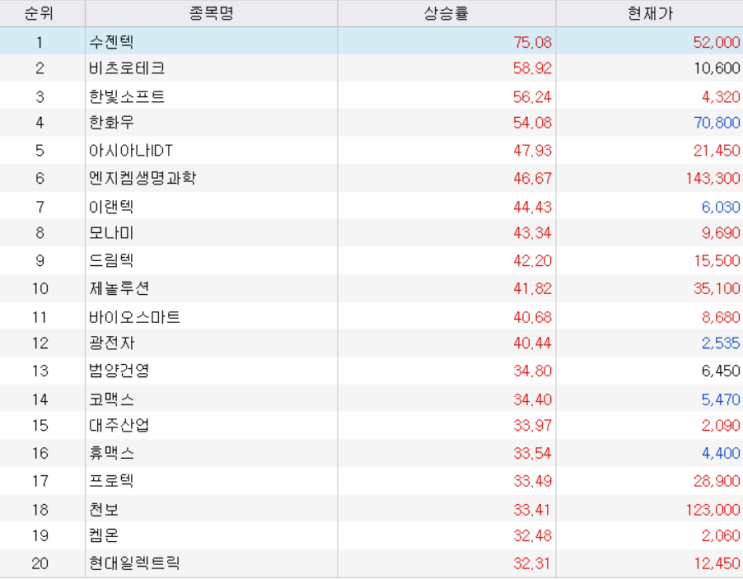Choose 광전자 in the list

point(112,343)
